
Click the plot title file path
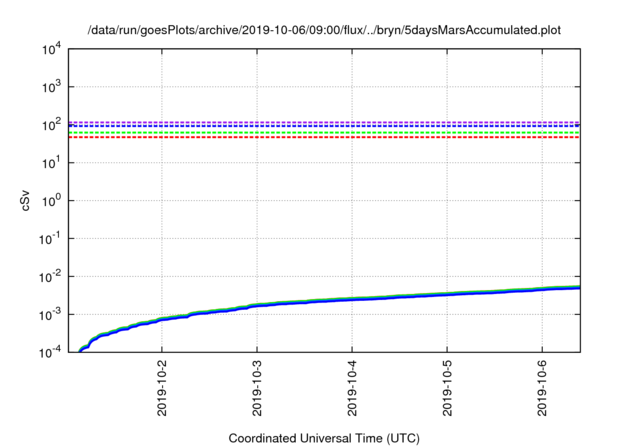point(324,30)
